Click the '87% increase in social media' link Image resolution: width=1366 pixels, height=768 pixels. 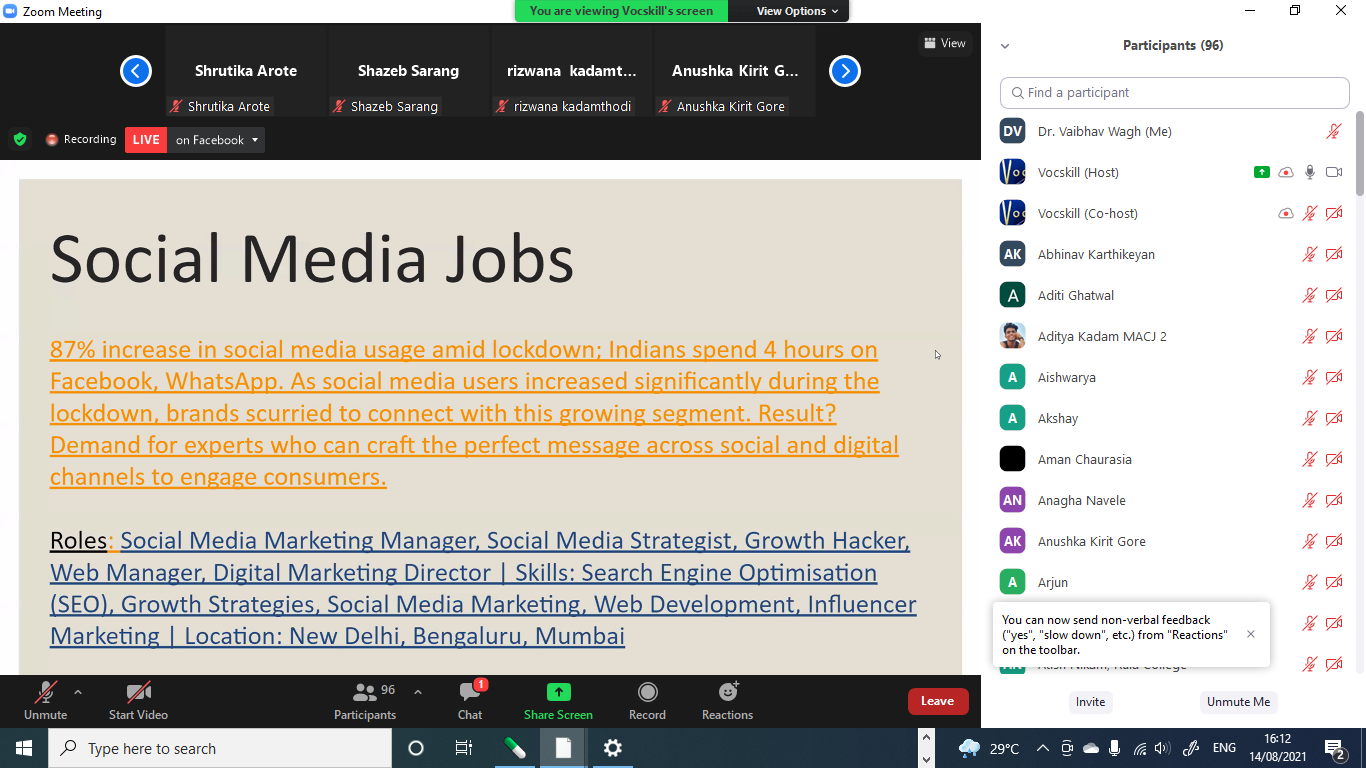pyautogui.click(x=474, y=413)
